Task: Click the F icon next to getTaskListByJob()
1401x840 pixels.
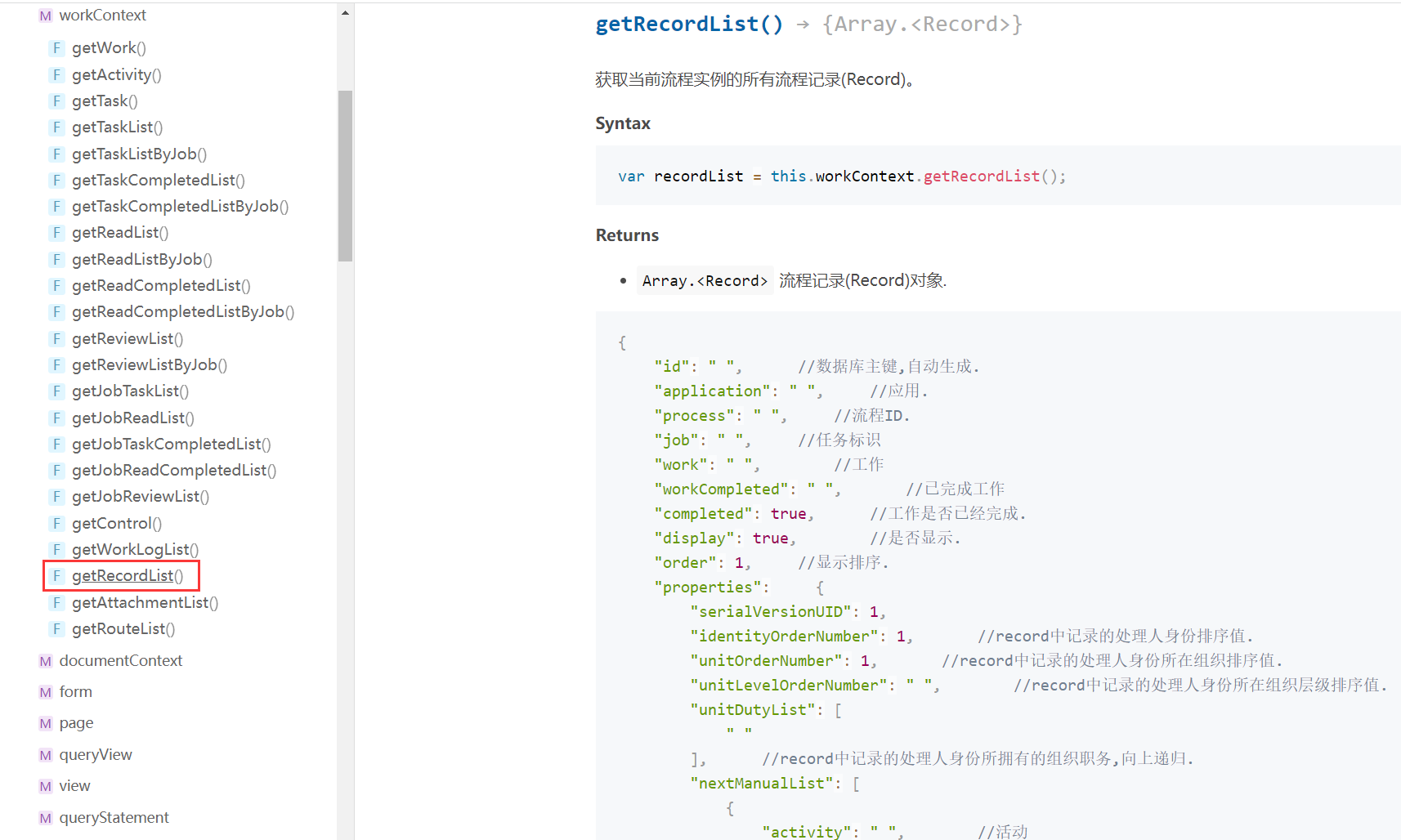Action: [x=56, y=154]
